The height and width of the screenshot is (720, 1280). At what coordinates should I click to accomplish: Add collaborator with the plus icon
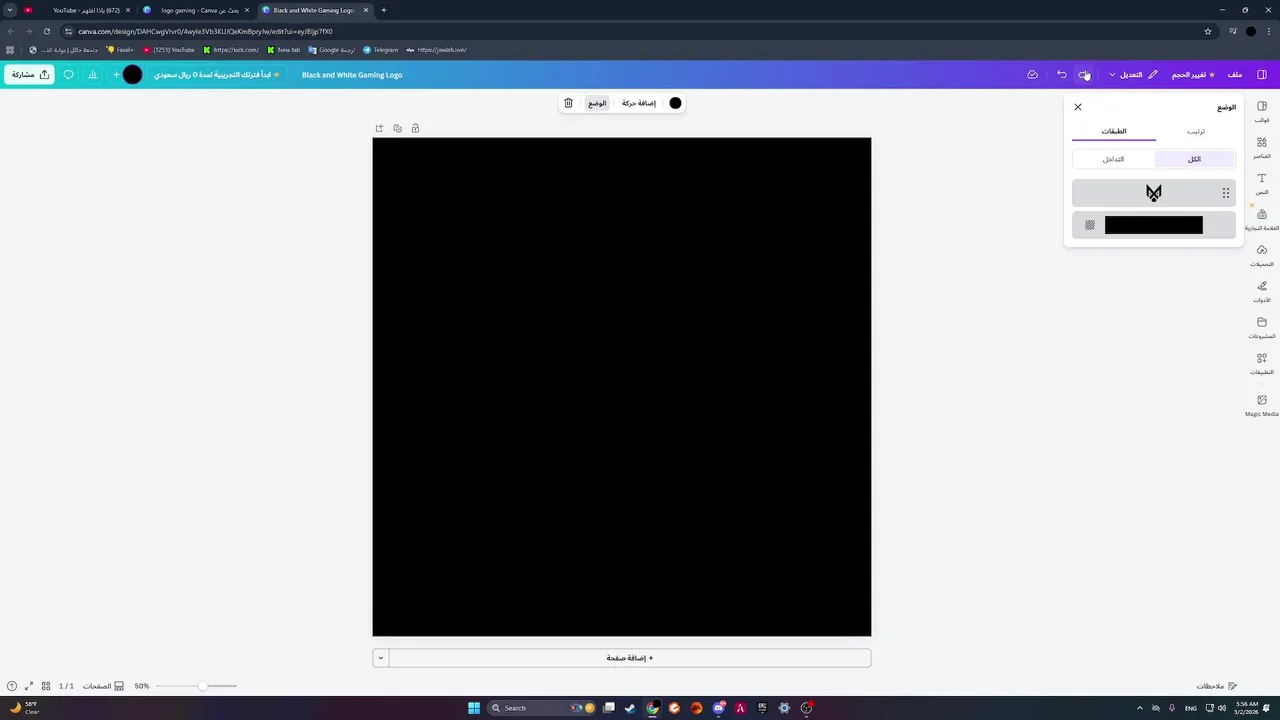[x=116, y=75]
